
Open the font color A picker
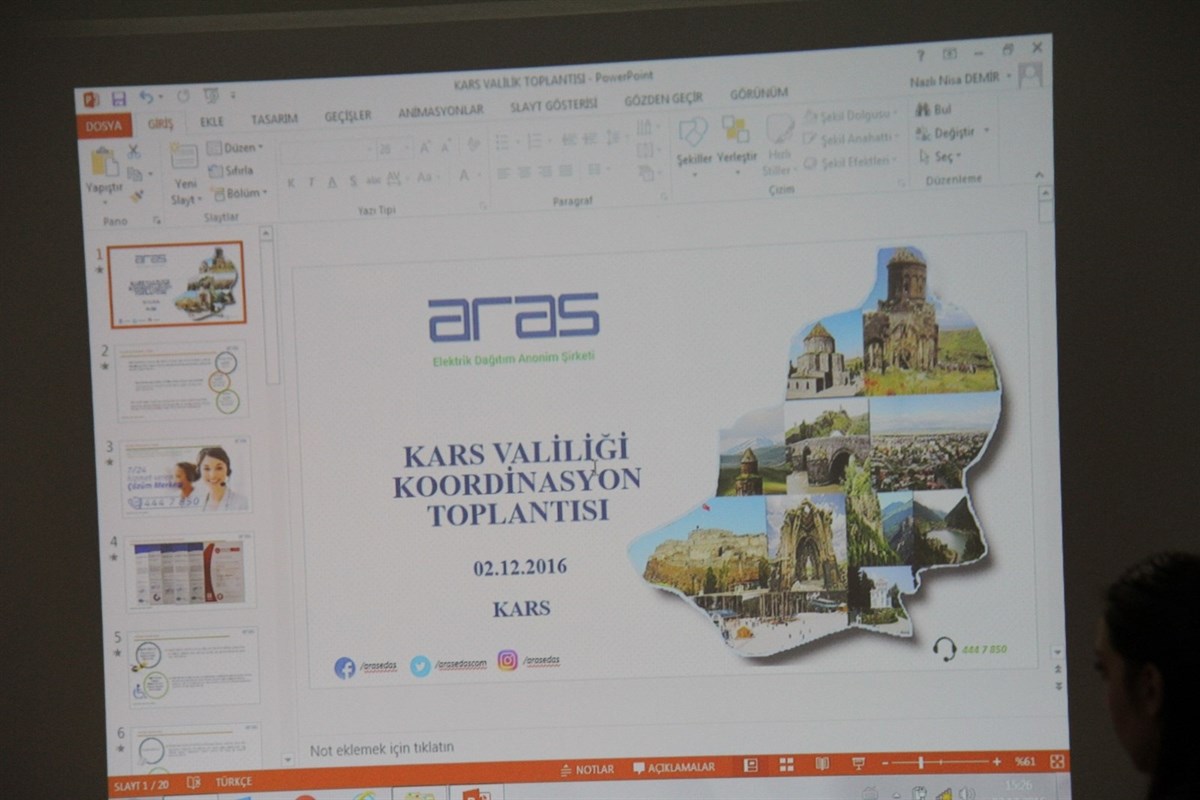(465, 176)
